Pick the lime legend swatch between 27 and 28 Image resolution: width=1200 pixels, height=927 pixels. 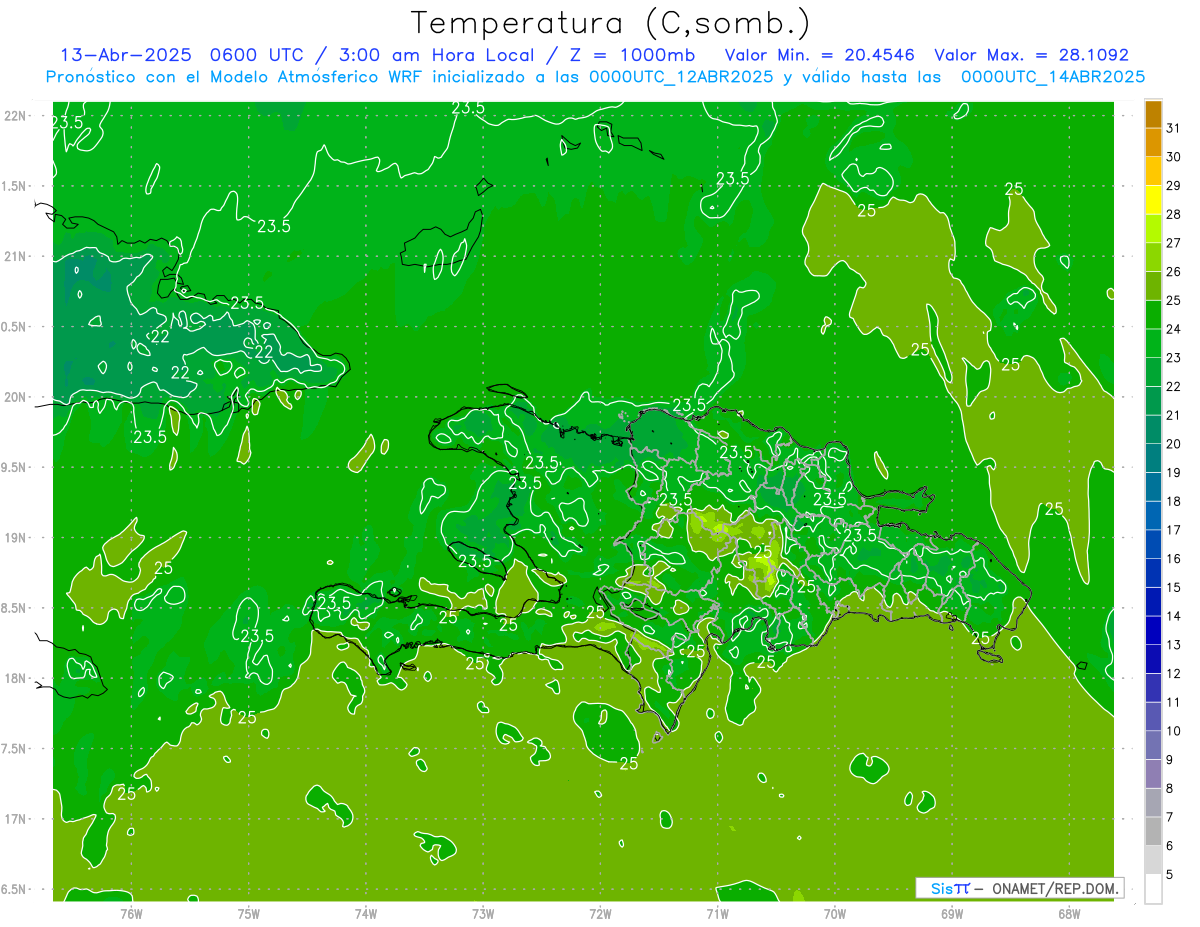coord(1153,229)
